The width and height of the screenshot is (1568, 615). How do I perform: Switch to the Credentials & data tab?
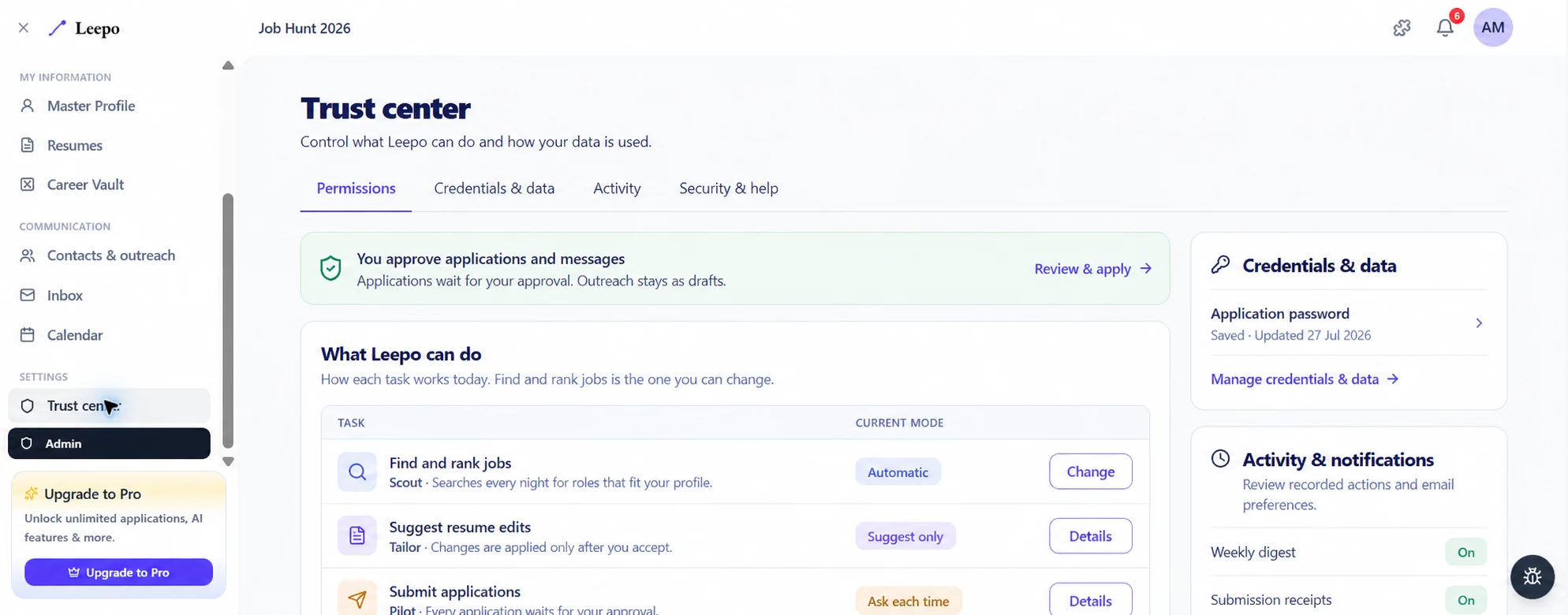[x=494, y=188]
